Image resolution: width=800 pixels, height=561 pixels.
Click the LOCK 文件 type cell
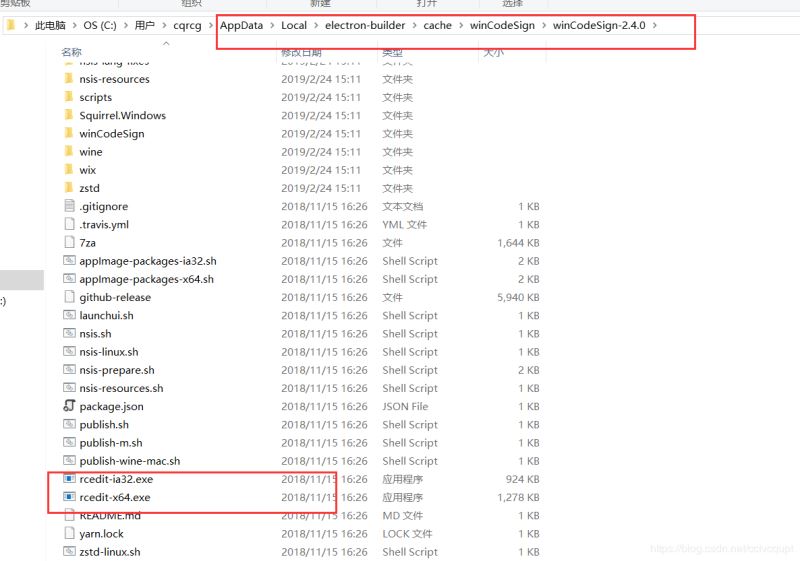click(407, 534)
